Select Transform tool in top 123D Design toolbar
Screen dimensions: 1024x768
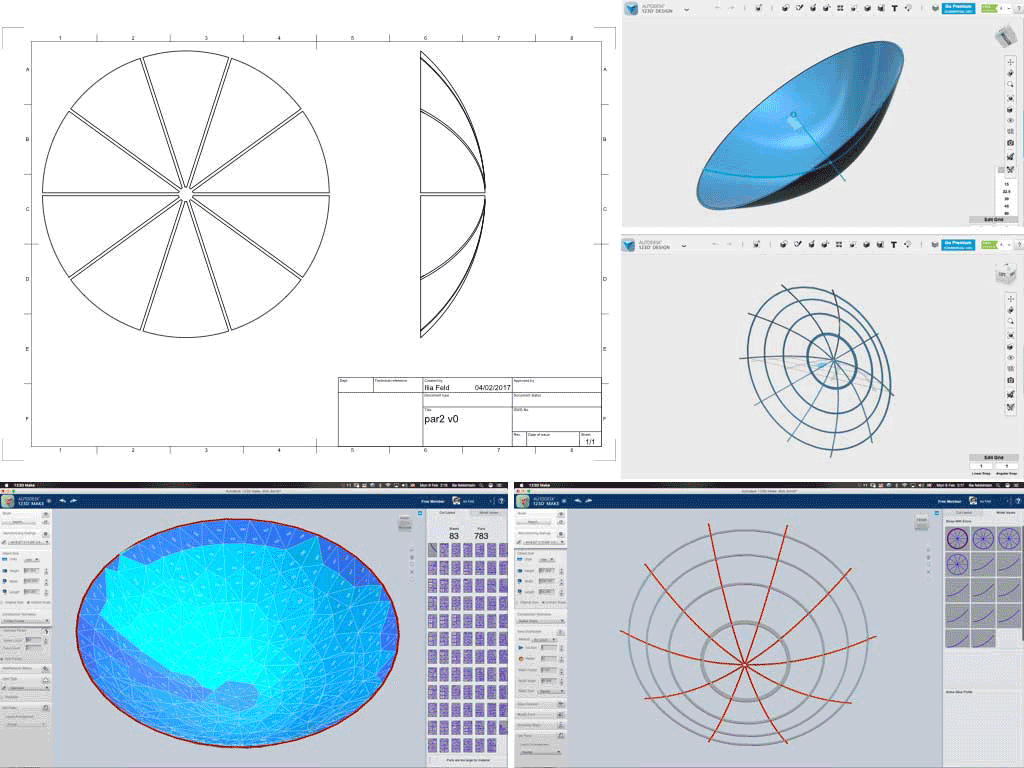[758, 8]
